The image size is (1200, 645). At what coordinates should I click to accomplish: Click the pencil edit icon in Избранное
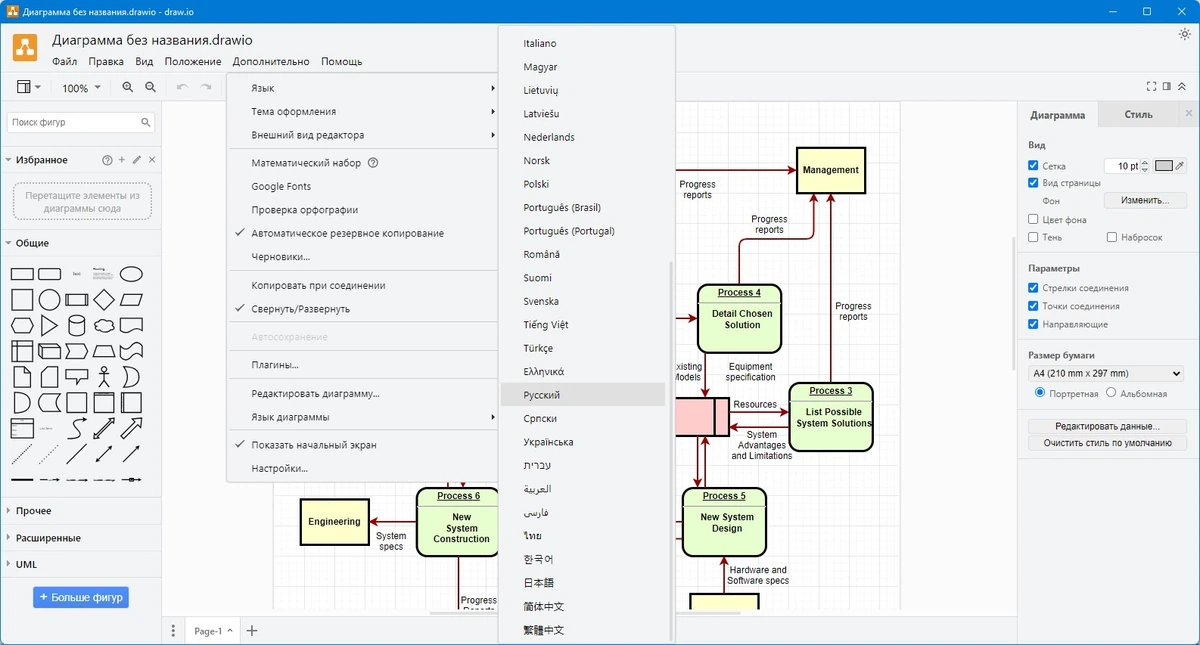tap(137, 160)
